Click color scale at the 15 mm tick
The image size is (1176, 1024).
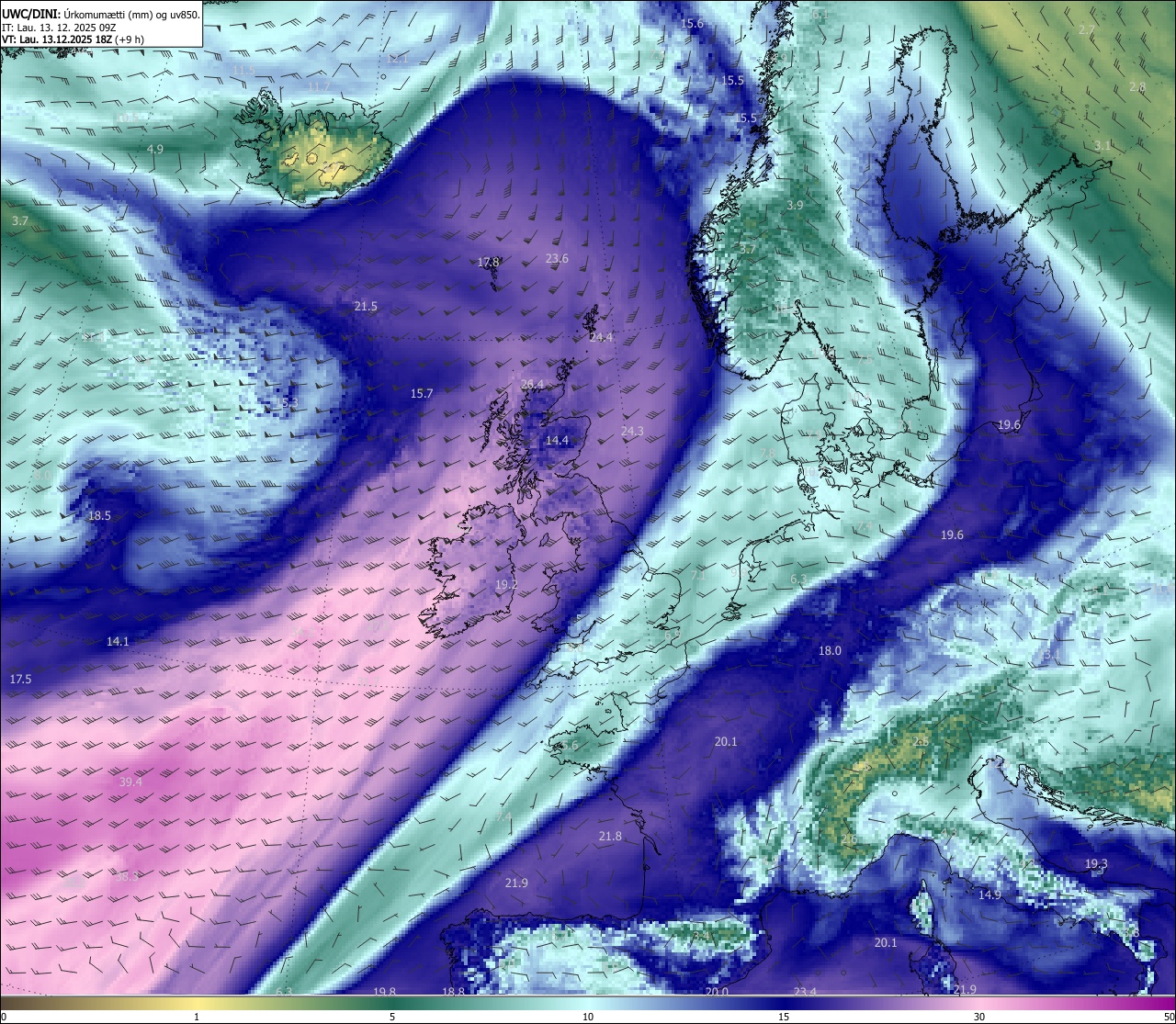pos(784,1003)
